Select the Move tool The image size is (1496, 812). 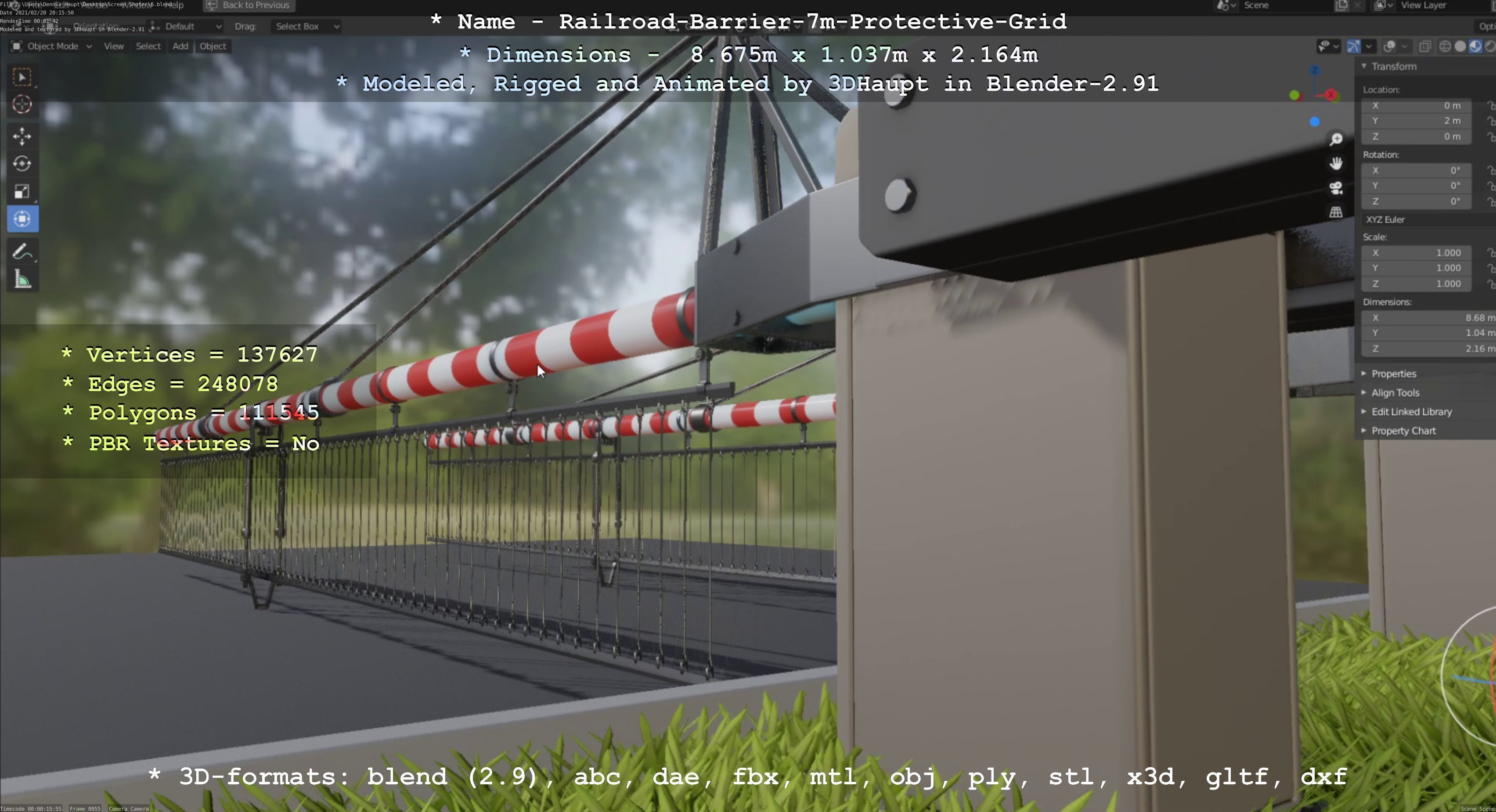pos(23,137)
